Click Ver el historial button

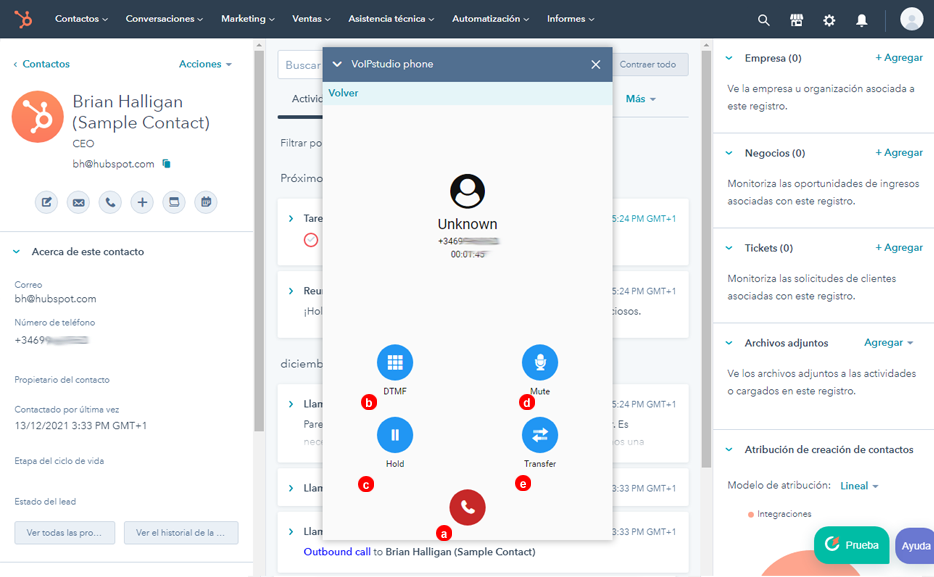[x=181, y=533]
